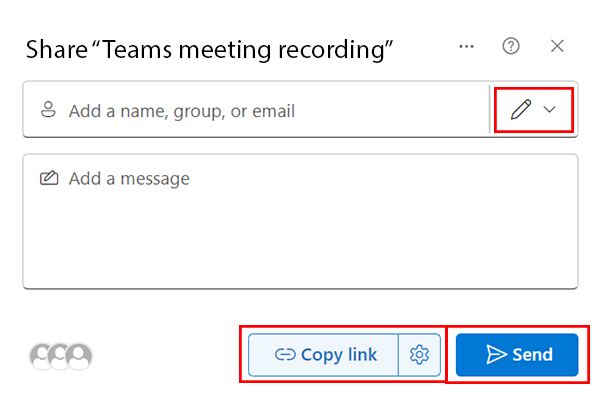Open the help question mark icon
Image resolution: width=600 pixels, height=399 pixels.
510,47
